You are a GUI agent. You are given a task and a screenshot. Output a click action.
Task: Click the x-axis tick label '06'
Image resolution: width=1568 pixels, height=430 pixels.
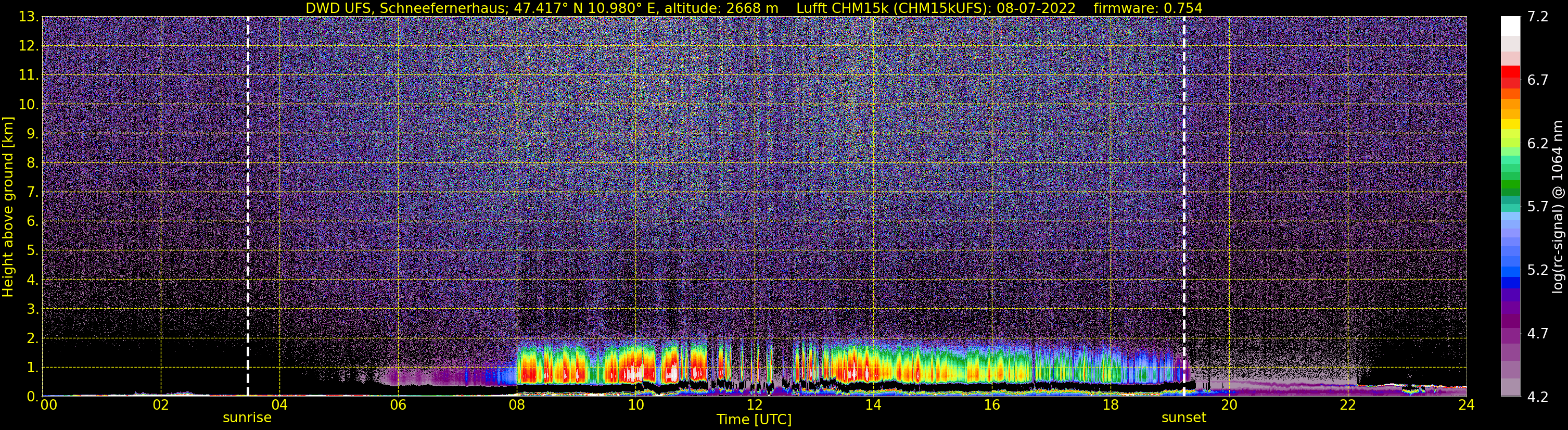point(398,405)
